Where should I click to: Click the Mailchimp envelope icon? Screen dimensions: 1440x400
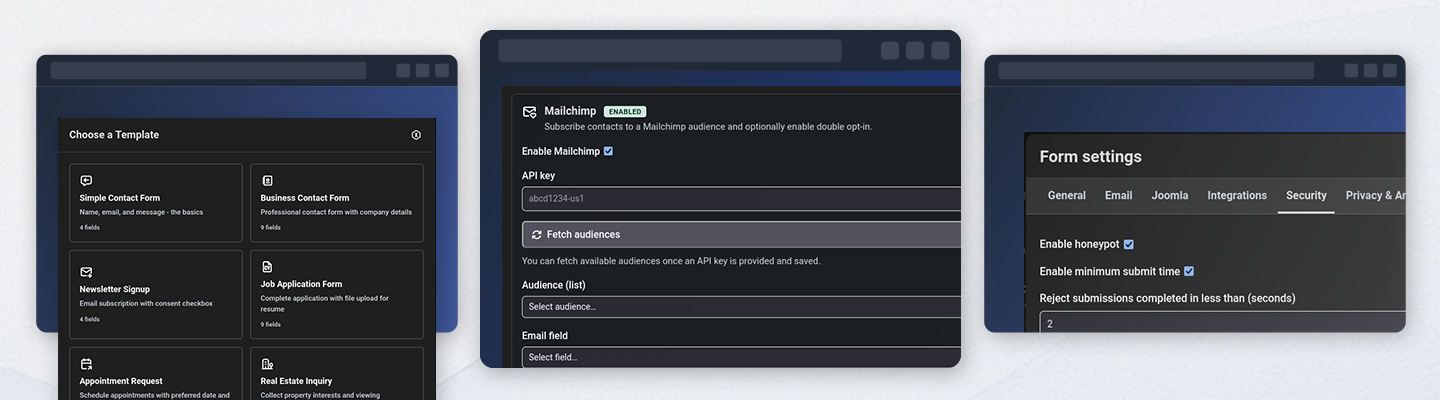pyautogui.click(x=530, y=112)
